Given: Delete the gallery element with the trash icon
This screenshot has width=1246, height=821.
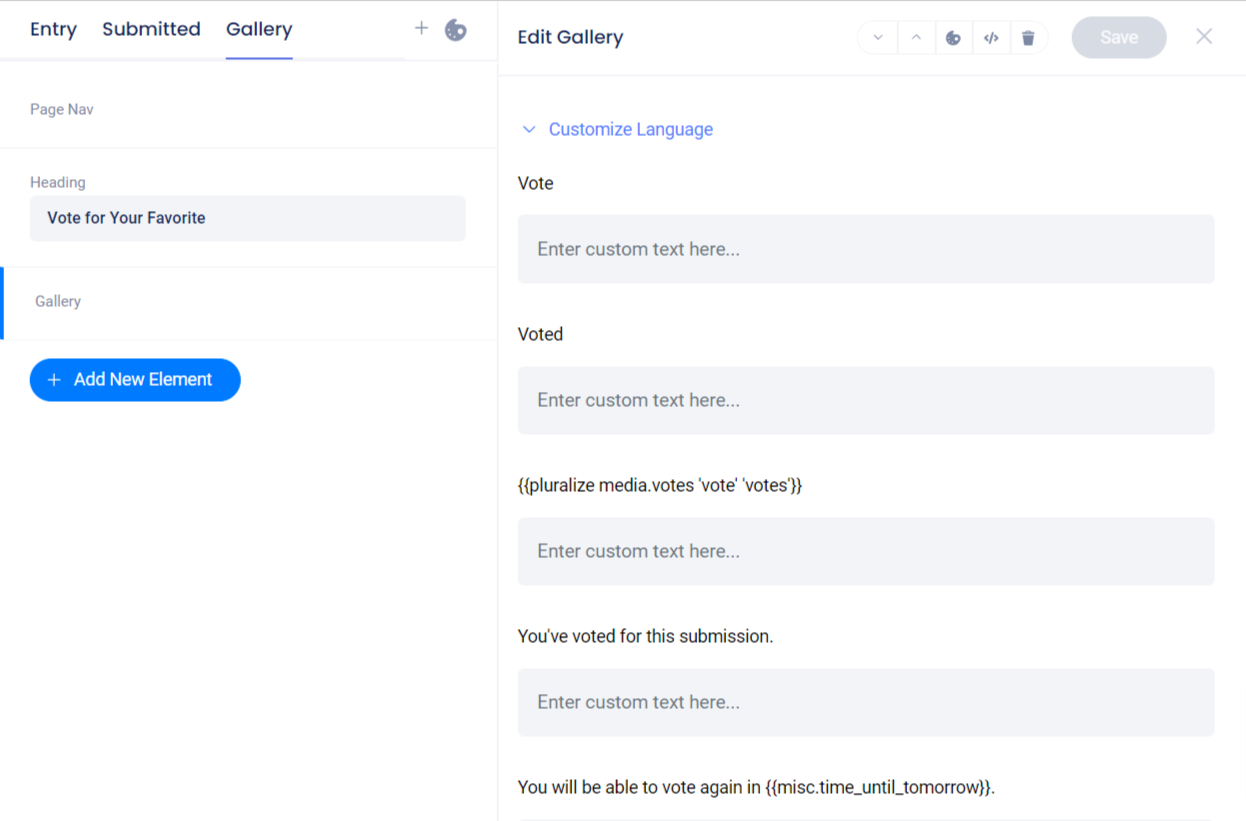Looking at the screenshot, I should (x=1028, y=38).
